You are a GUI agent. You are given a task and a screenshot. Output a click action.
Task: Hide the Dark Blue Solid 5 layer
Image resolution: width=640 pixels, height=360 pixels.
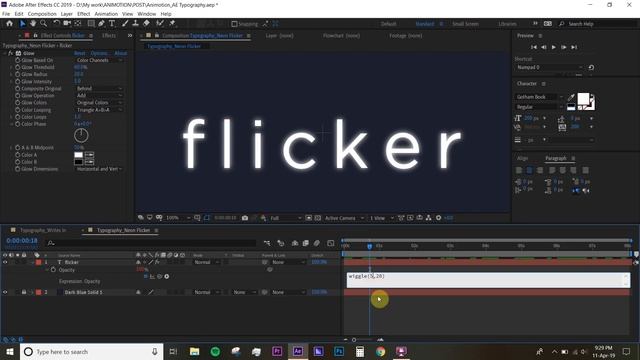(x=5, y=292)
